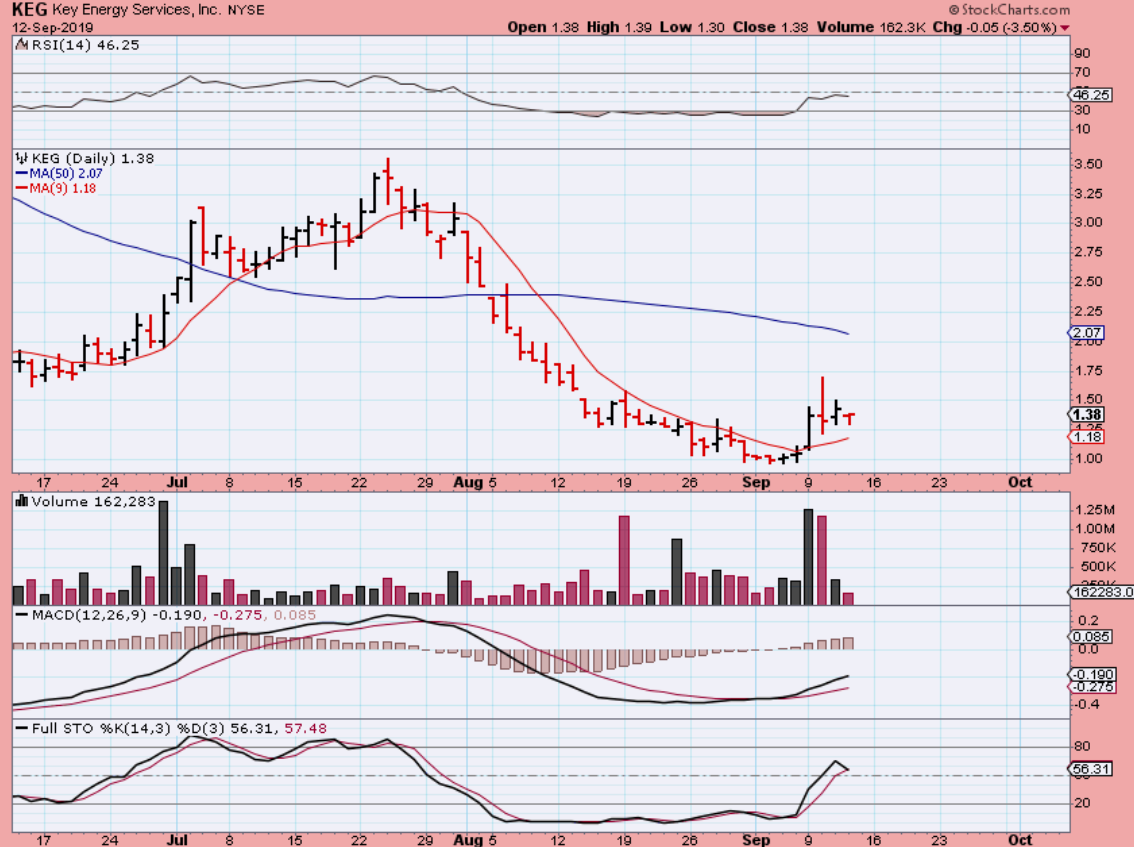1134x847 pixels.
Task: Click the RSI icon before RSI(14)
Action: [22, 45]
